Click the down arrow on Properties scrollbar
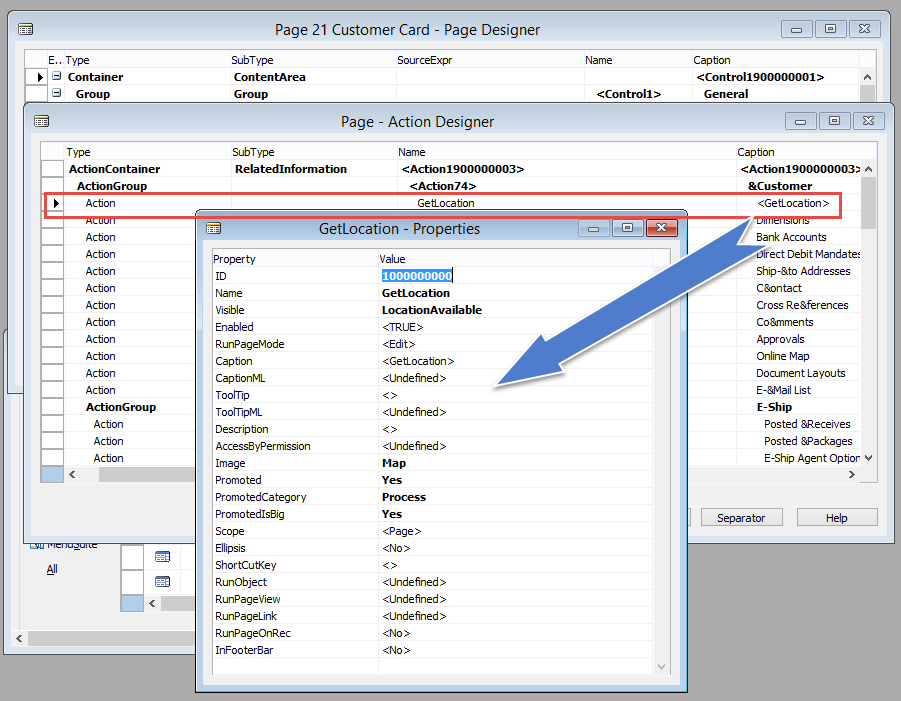 [x=661, y=667]
